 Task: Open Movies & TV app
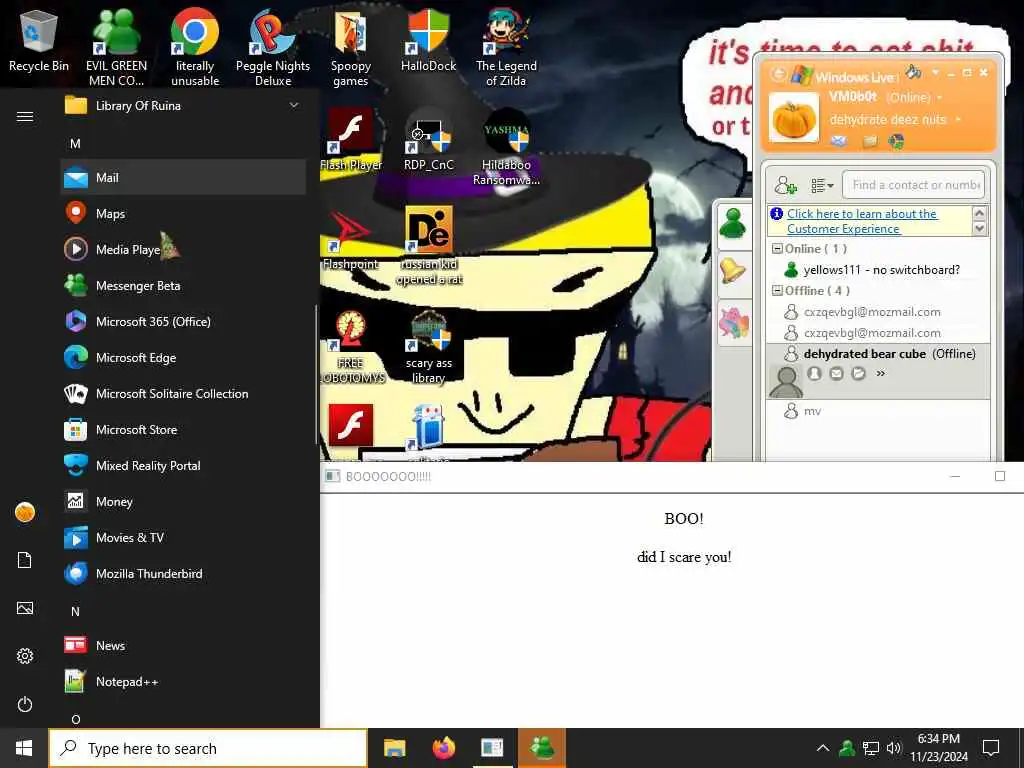pyautogui.click(x=183, y=537)
